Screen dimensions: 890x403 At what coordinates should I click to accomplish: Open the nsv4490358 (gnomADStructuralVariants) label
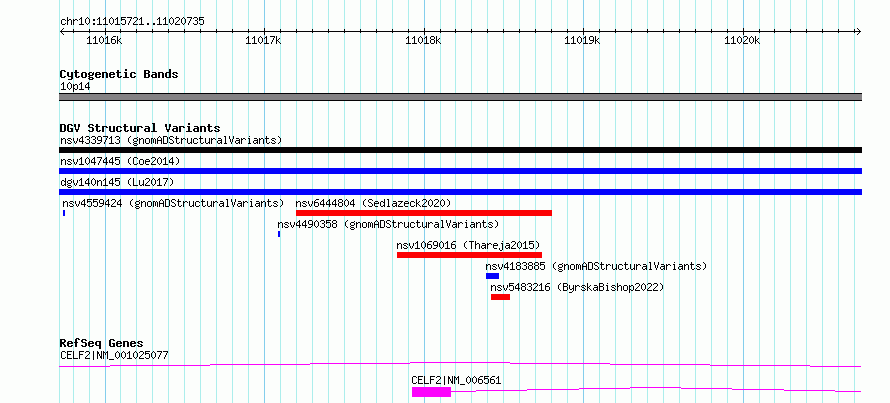388,224
